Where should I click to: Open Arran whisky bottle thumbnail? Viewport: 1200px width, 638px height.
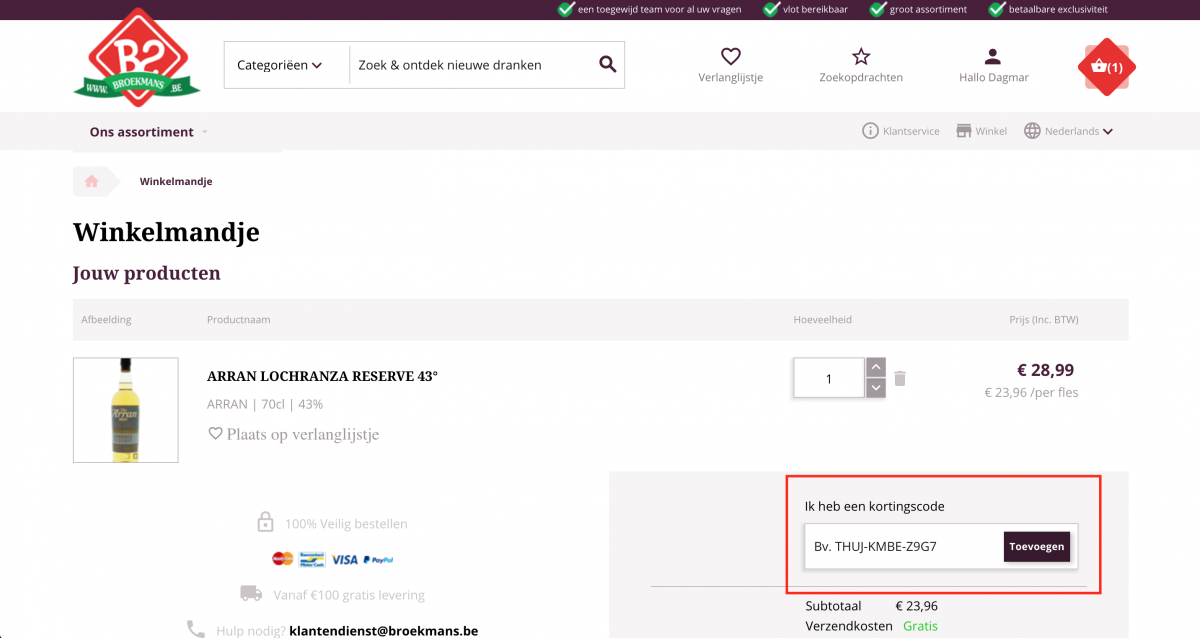click(126, 410)
